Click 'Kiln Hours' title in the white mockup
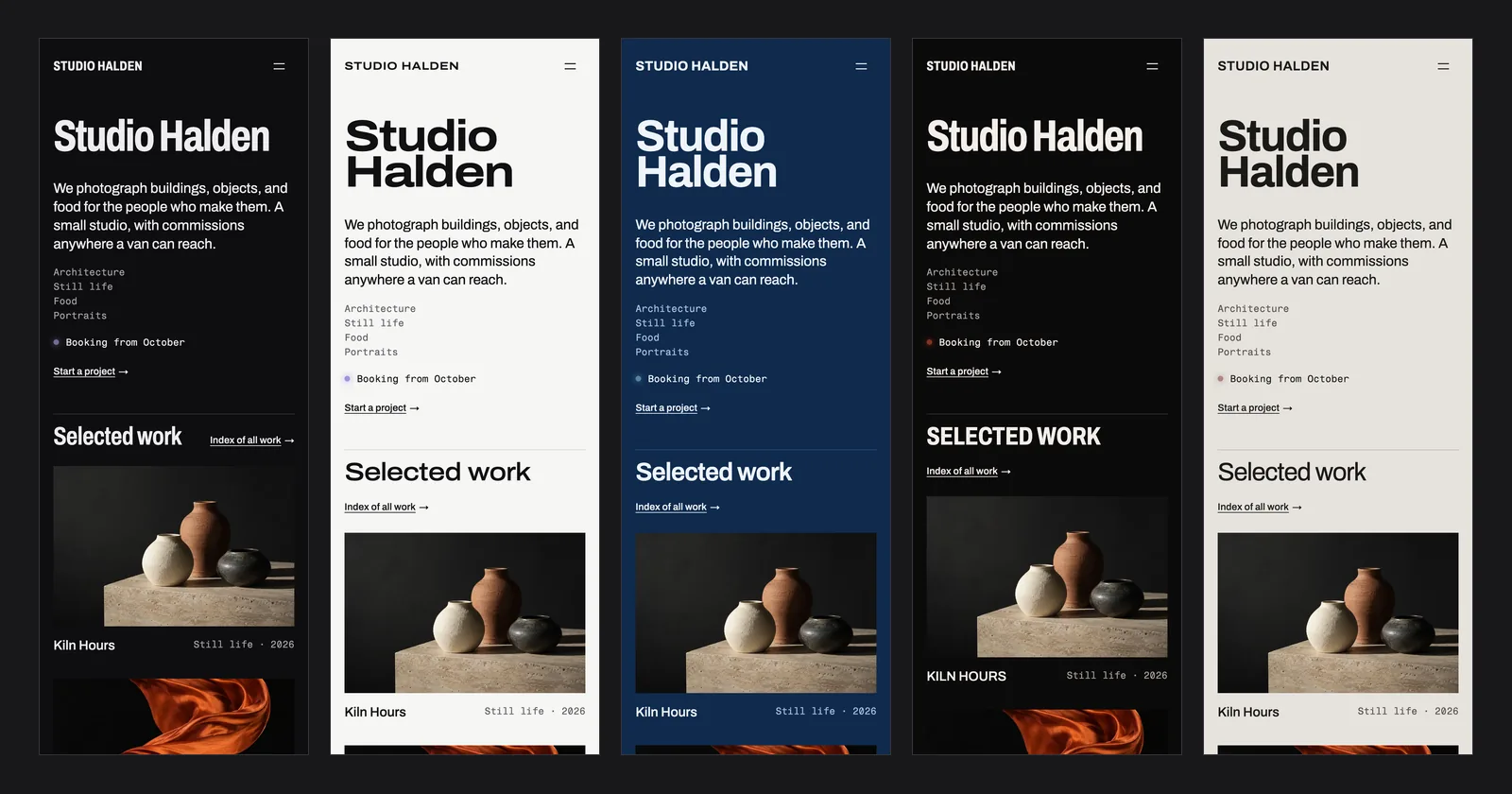Image resolution: width=1512 pixels, height=794 pixels. click(x=375, y=713)
